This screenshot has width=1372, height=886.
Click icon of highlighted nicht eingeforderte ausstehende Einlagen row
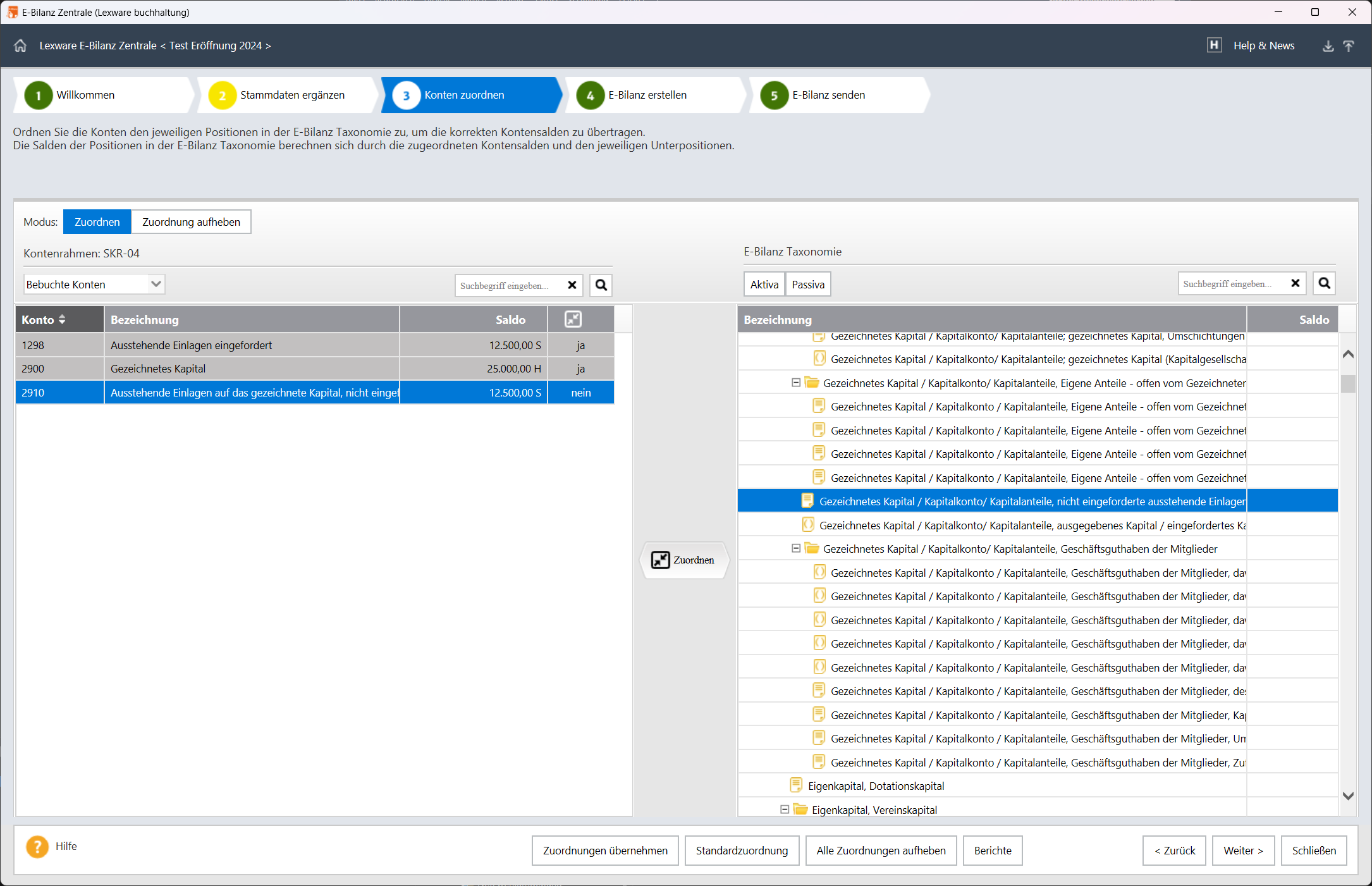point(807,501)
